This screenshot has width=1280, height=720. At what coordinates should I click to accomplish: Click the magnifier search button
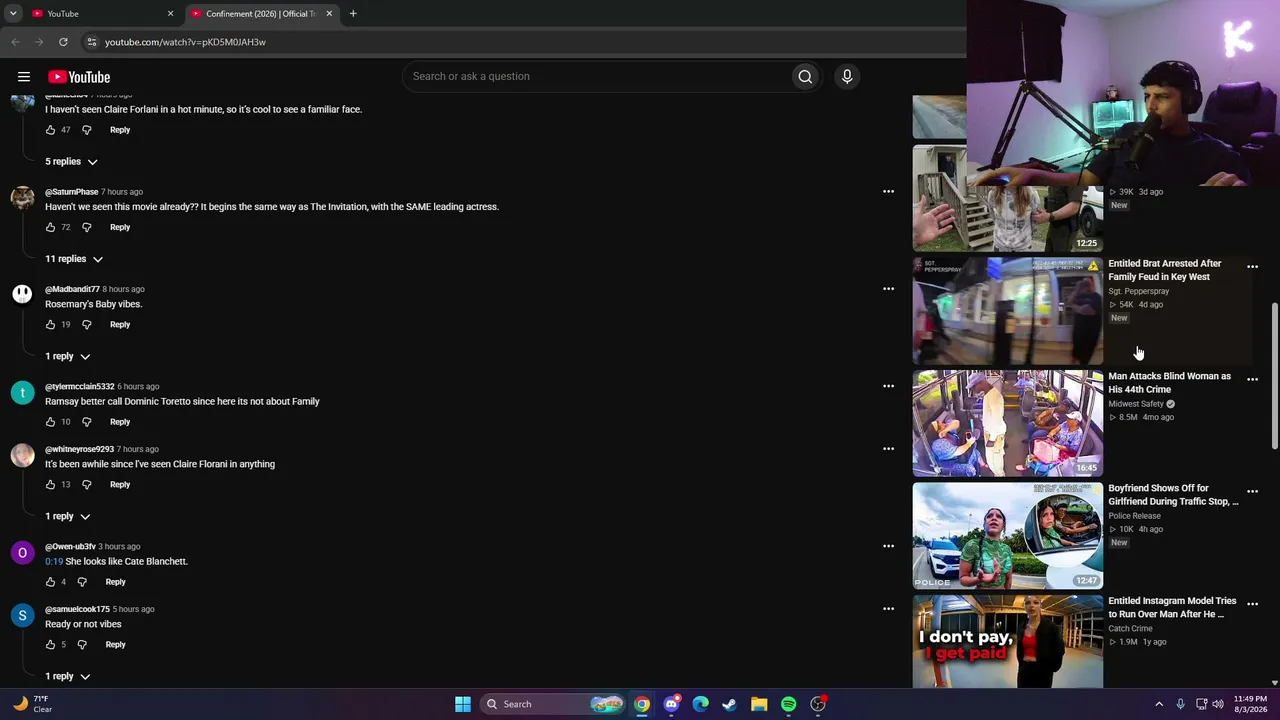805,77
